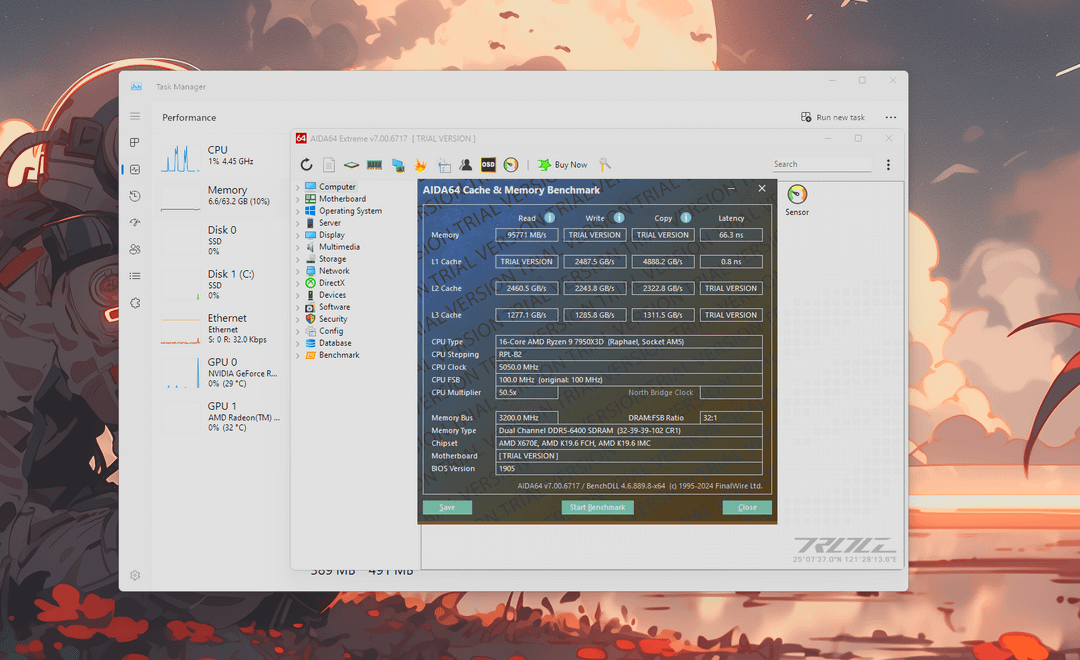Launch the flame stability test icon
The height and width of the screenshot is (660, 1080).
420,165
